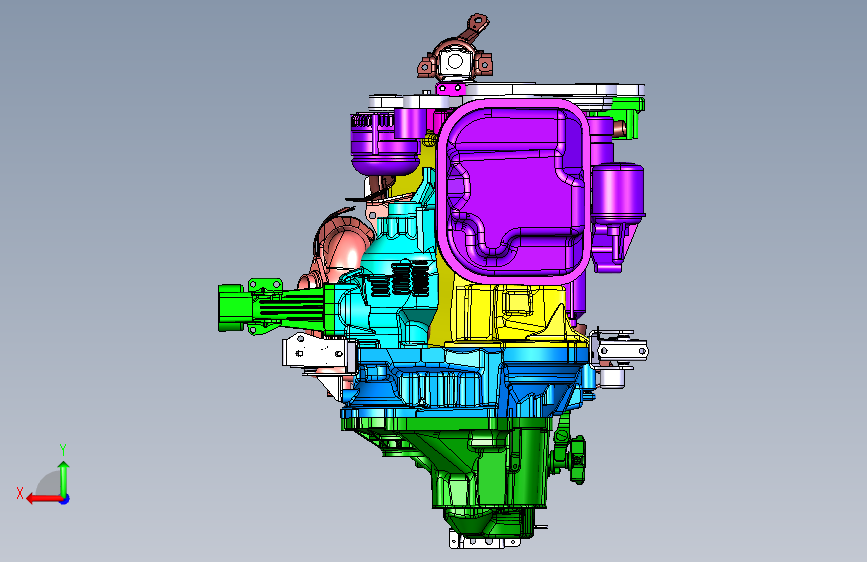The width and height of the screenshot is (867, 562).
Task: Click the green Y axis arrow of the triad
Action: (x=64, y=478)
